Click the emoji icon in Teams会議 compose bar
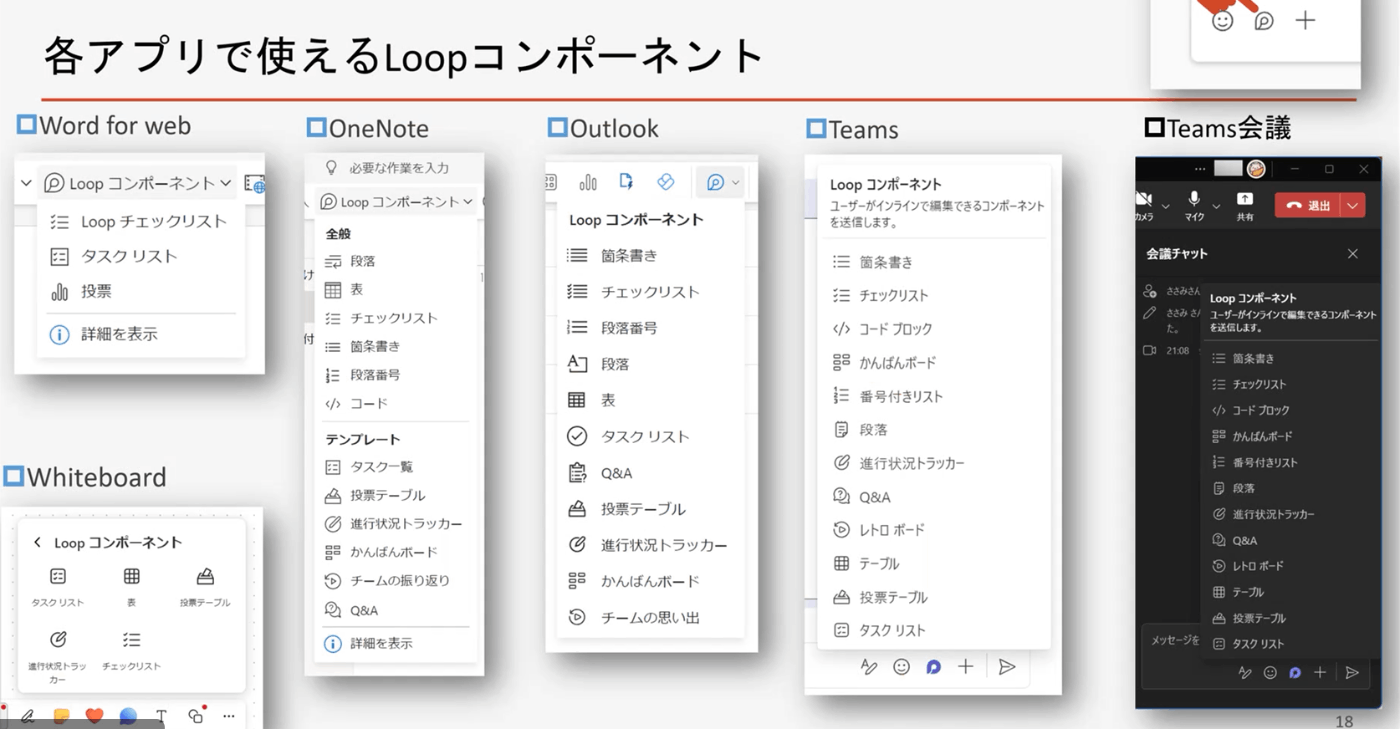This screenshot has width=1400, height=729. pyautogui.click(x=1270, y=673)
